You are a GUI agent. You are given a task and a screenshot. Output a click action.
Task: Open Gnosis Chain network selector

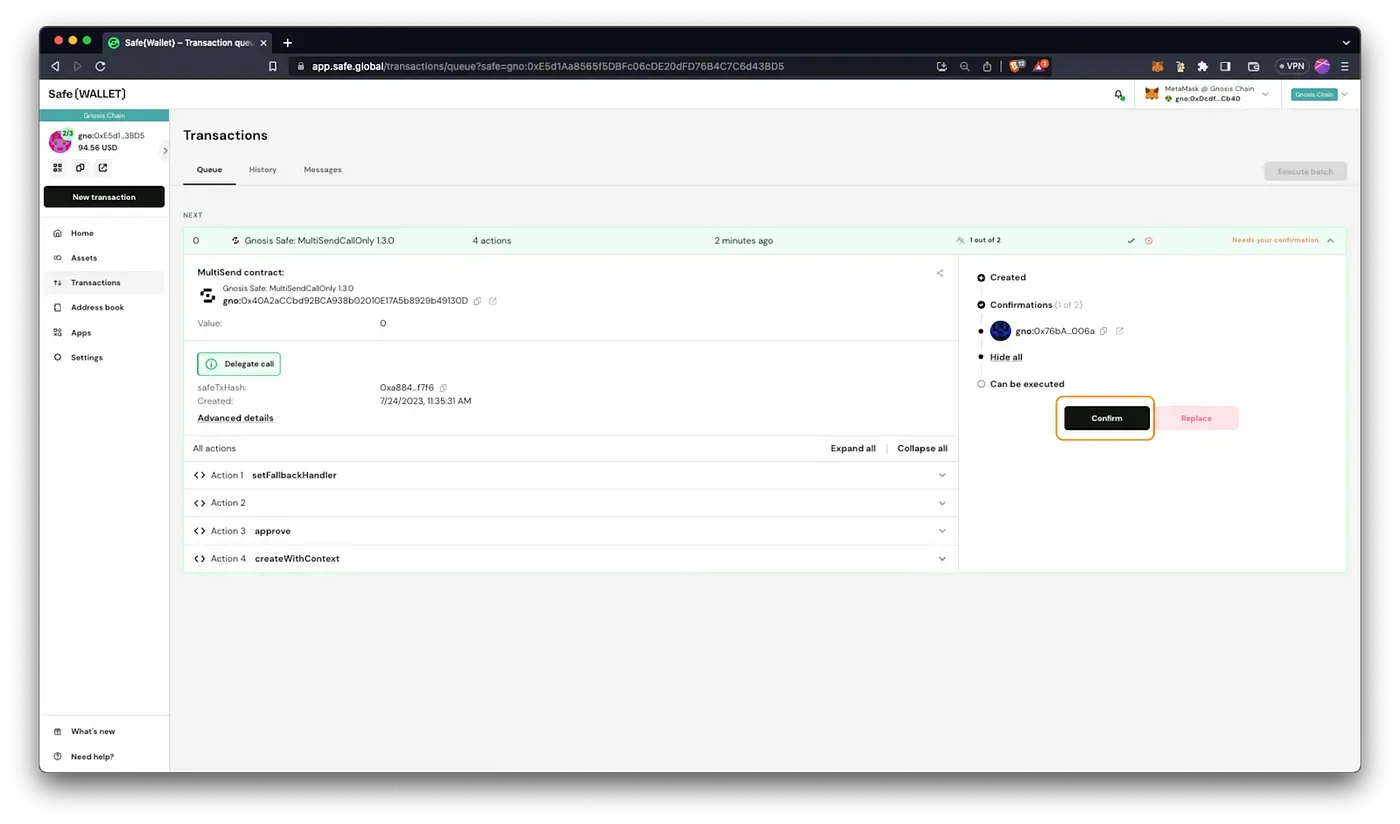tap(1320, 94)
